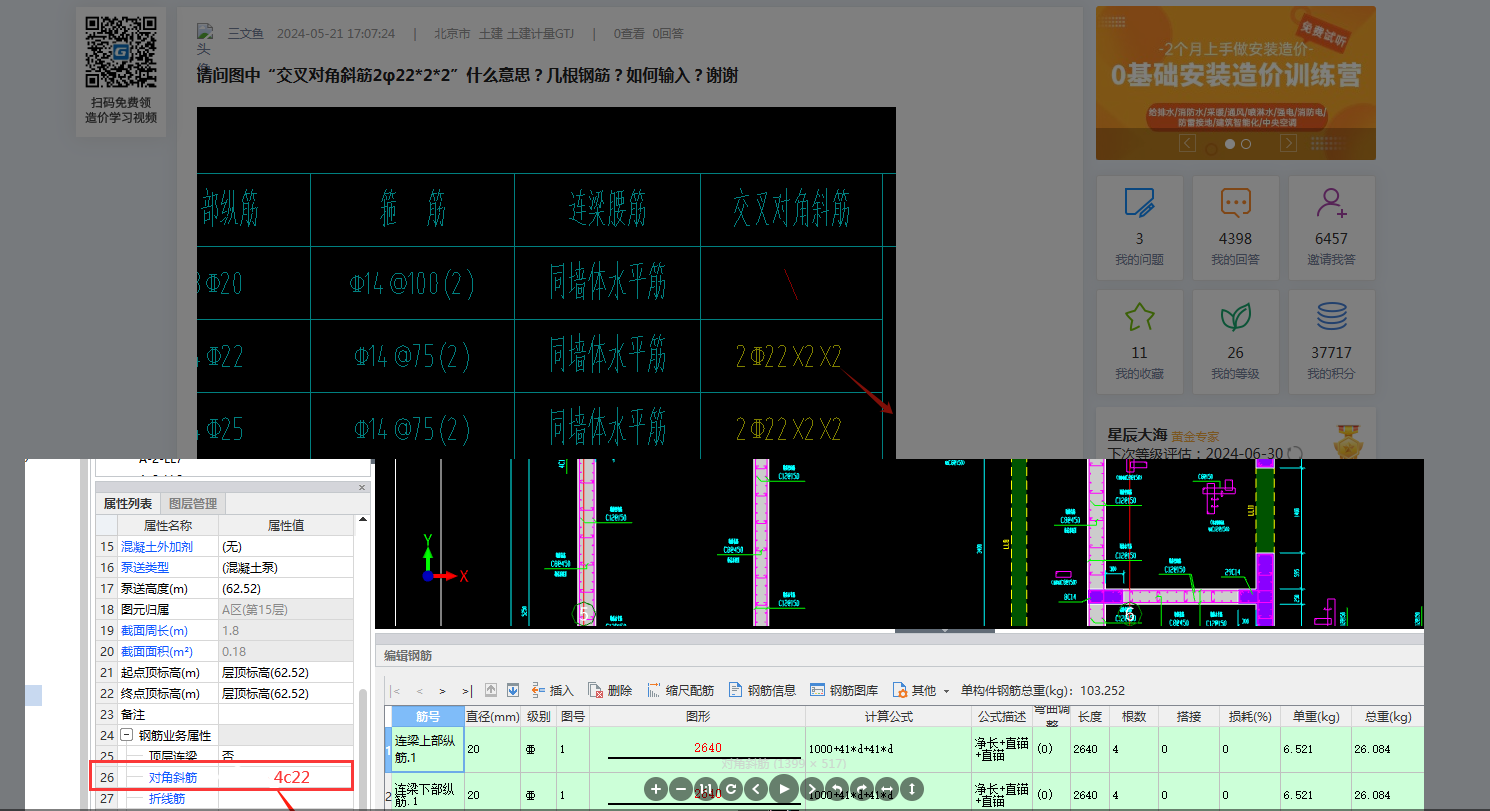Click the 计算公式 column header
Viewport: 1490px width, 811px height.
(890, 716)
